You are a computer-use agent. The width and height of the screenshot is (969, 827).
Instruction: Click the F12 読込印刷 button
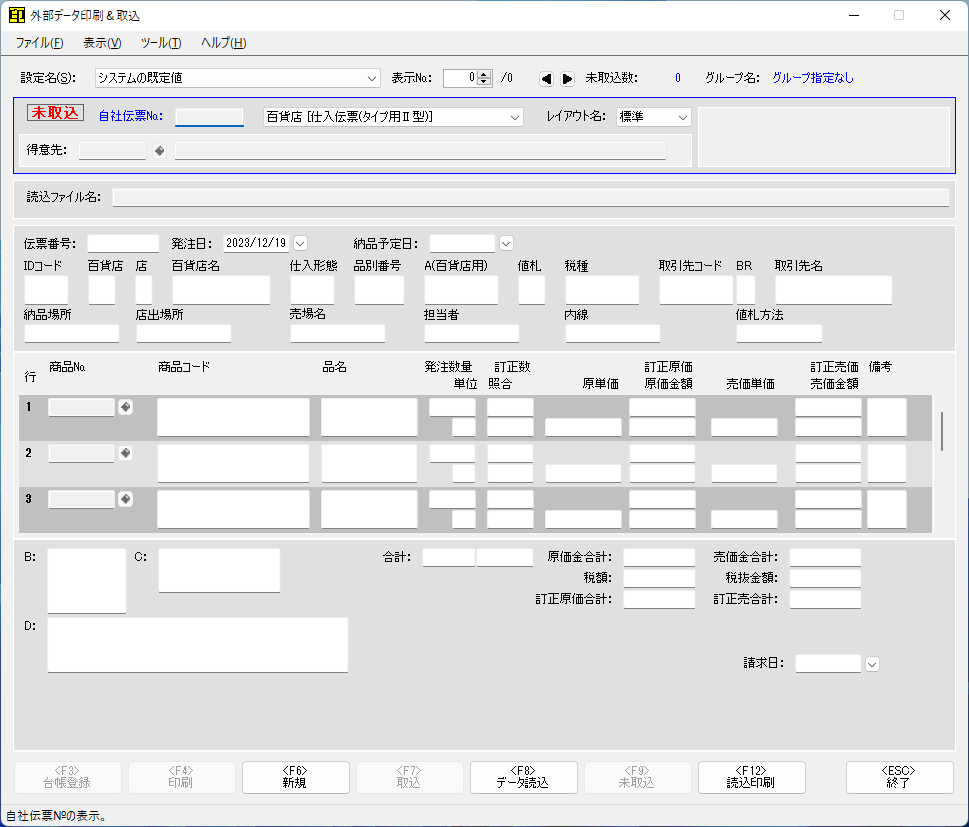point(751,777)
